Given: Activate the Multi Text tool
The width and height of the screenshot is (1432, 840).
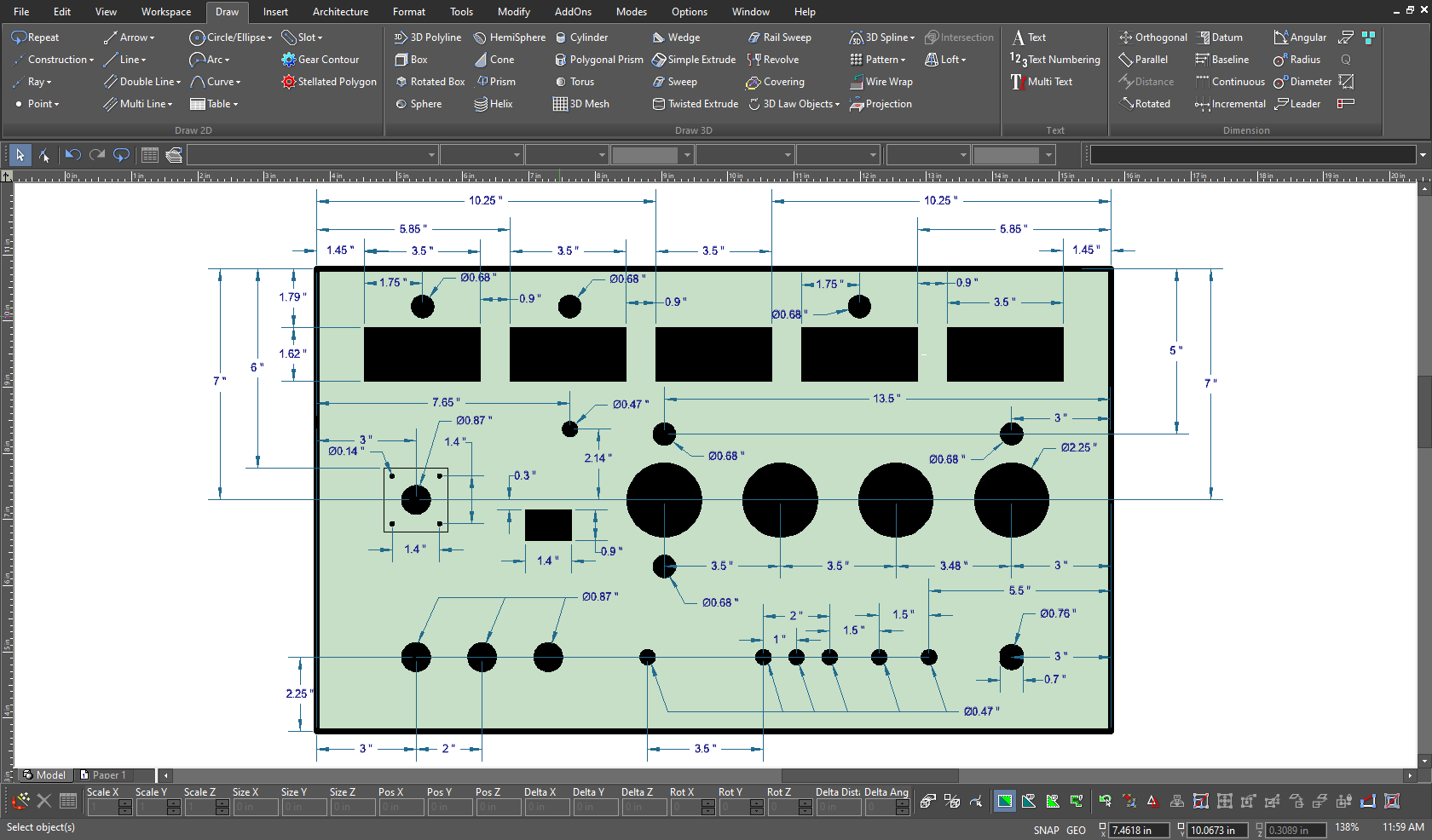Looking at the screenshot, I should click(x=1043, y=81).
